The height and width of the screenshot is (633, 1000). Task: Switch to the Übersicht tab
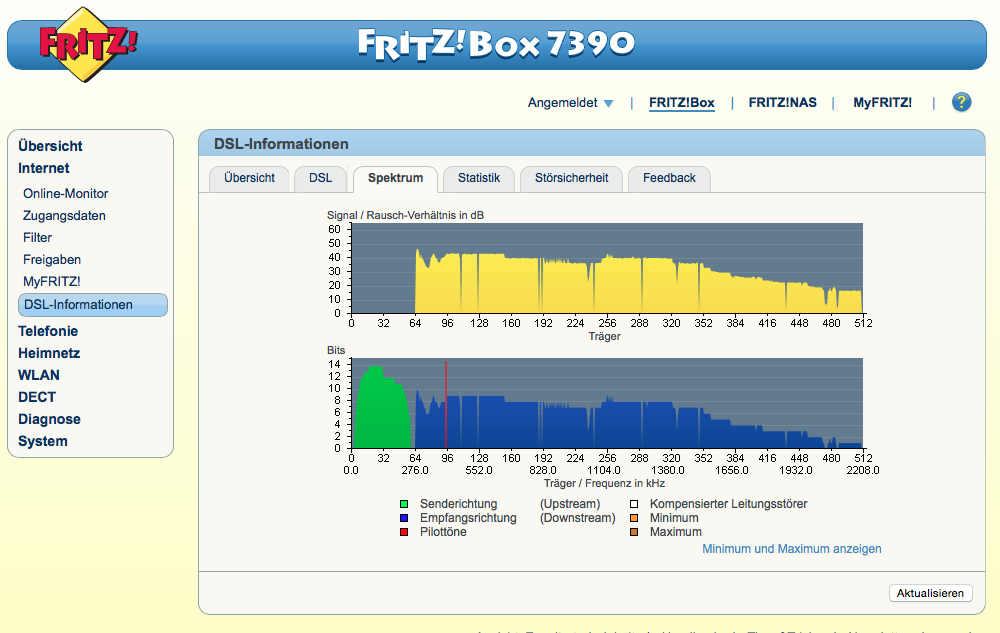pos(249,178)
